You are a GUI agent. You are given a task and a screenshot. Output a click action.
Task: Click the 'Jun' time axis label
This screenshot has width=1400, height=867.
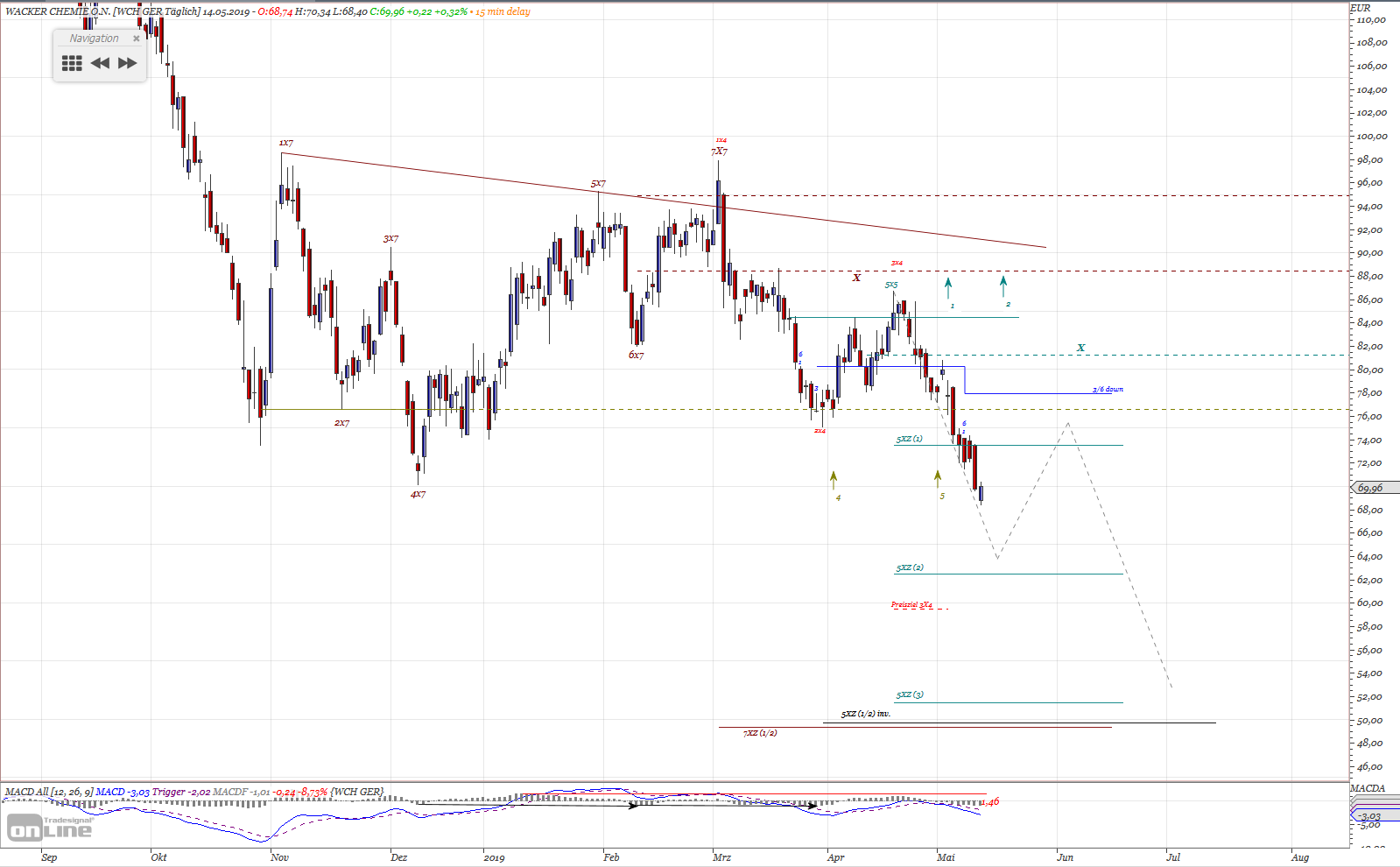[x=1065, y=857]
